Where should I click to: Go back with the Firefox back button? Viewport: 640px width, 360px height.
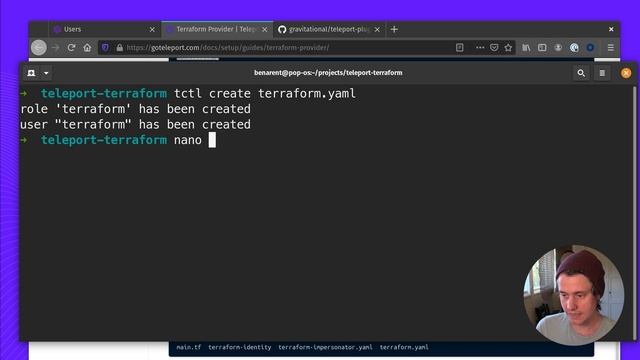tap(39, 48)
